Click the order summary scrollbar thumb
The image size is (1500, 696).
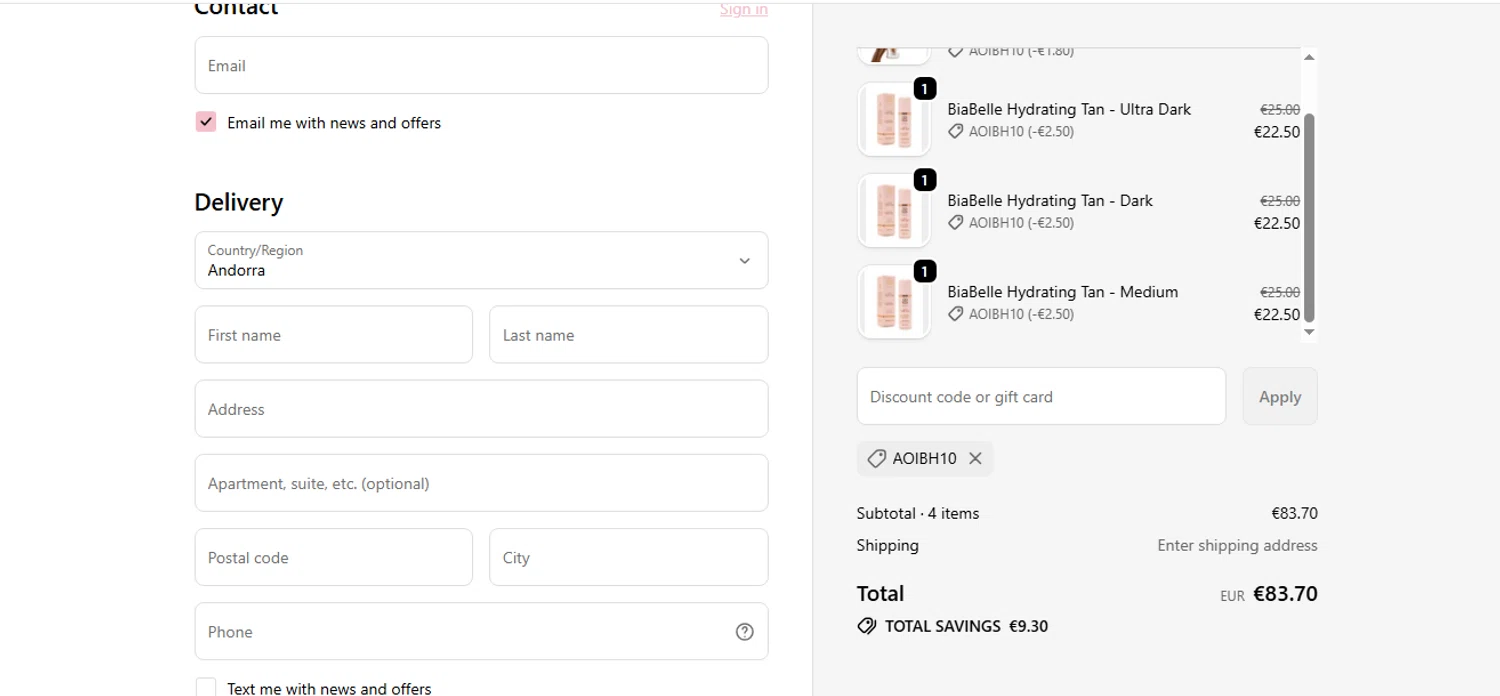tap(1309, 217)
